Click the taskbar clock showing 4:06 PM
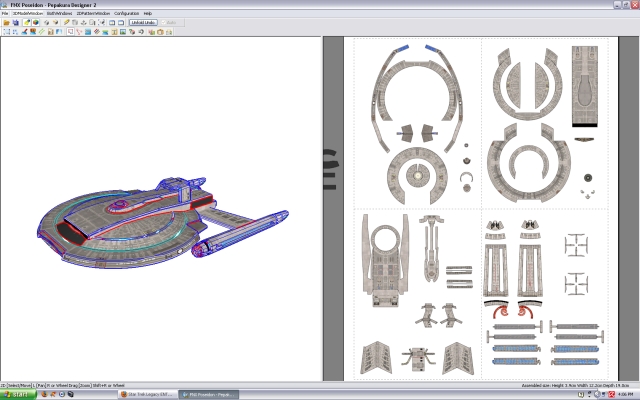The width and height of the screenshot is (640, 400). pyautogui.click(x=625, y=394)
